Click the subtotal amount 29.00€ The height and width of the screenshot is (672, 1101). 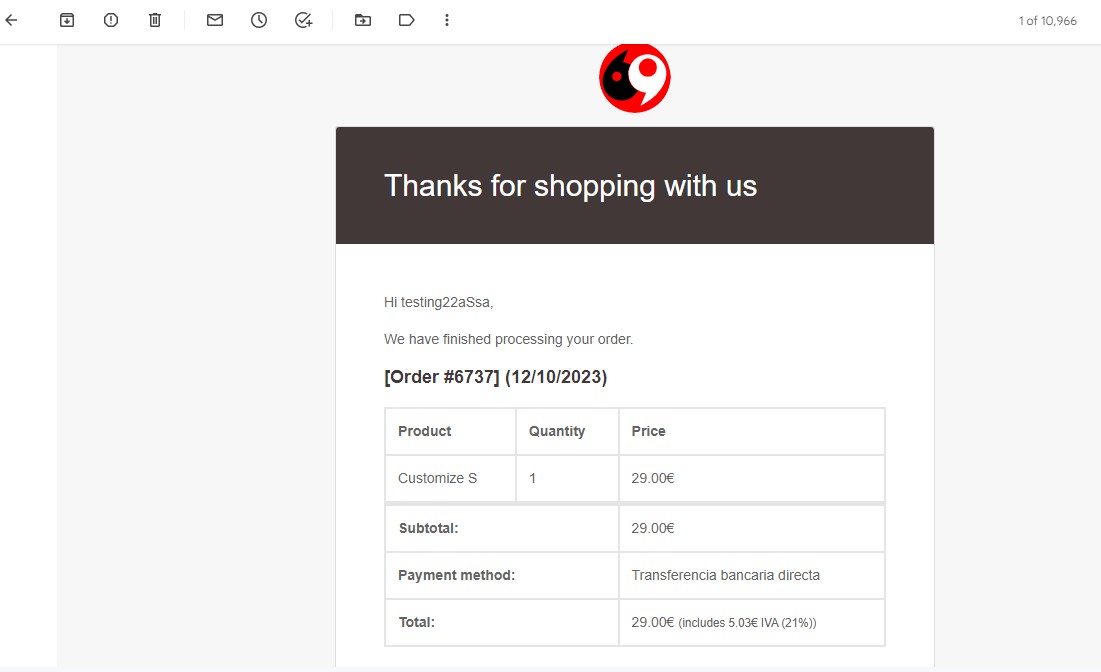[x=652, y=528]
